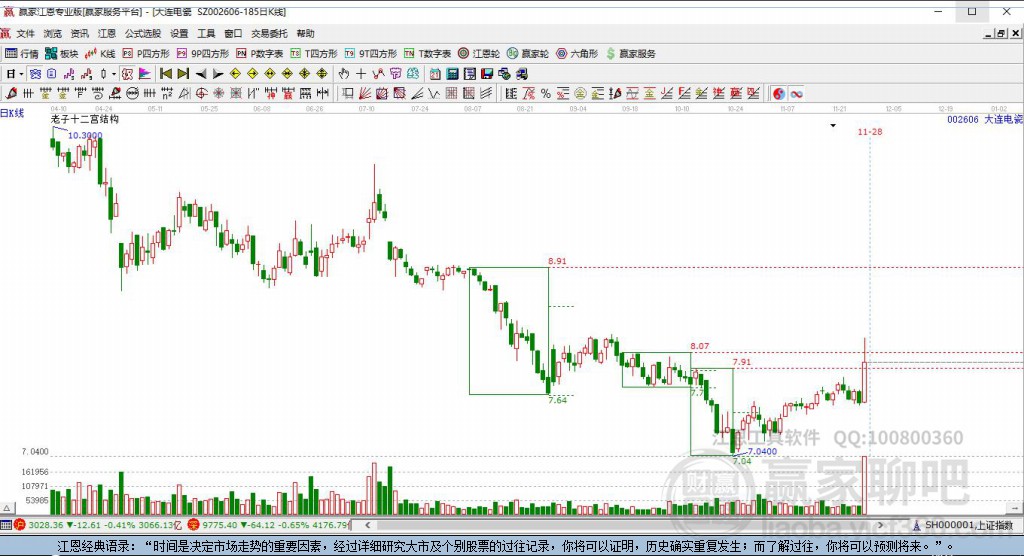Open the 江恩轮 Gann wheel
The width and height of the screenshot is (1024, 556).
tap(479, 54)
